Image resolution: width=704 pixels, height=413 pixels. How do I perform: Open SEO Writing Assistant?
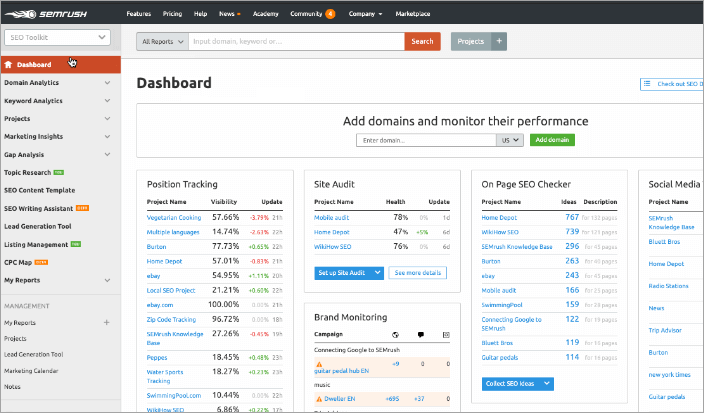point(38,208)
